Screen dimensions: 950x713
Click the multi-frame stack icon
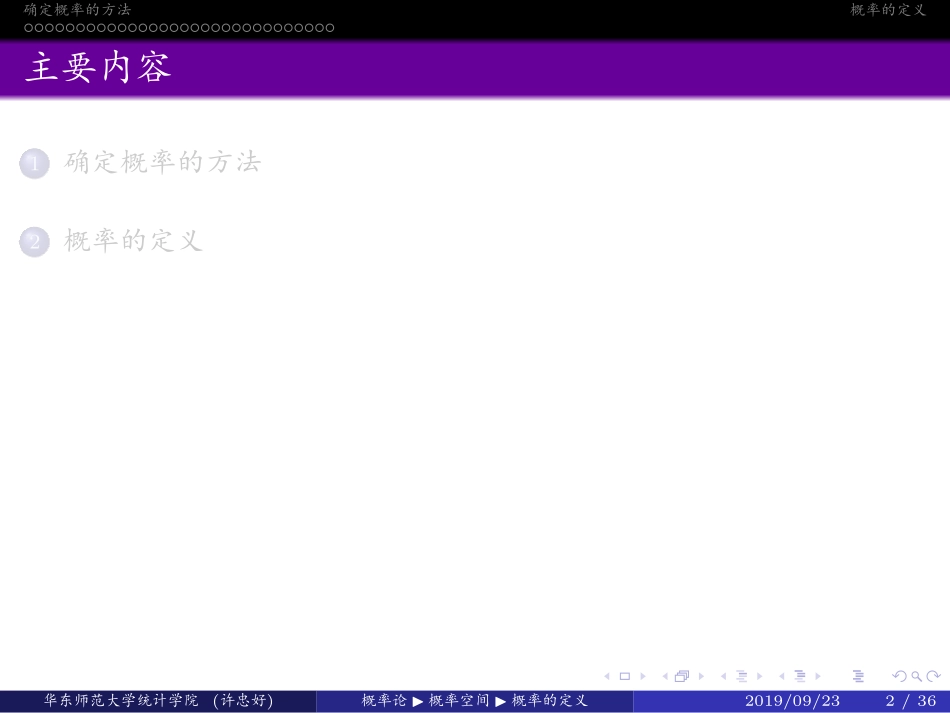pyautogui.click(x=682, y=676)
